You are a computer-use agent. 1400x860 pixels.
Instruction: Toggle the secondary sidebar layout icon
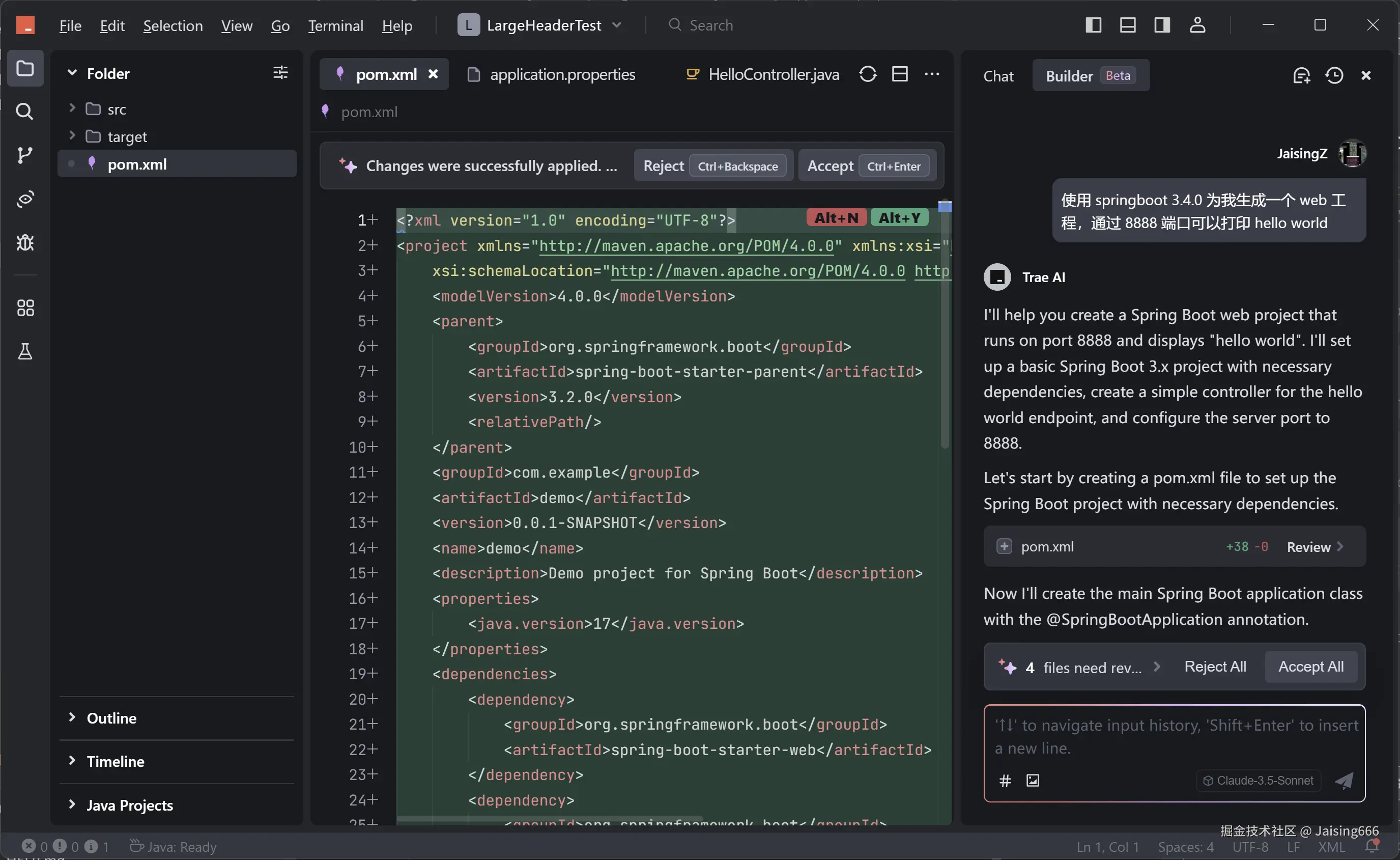tap(1162, 25)
